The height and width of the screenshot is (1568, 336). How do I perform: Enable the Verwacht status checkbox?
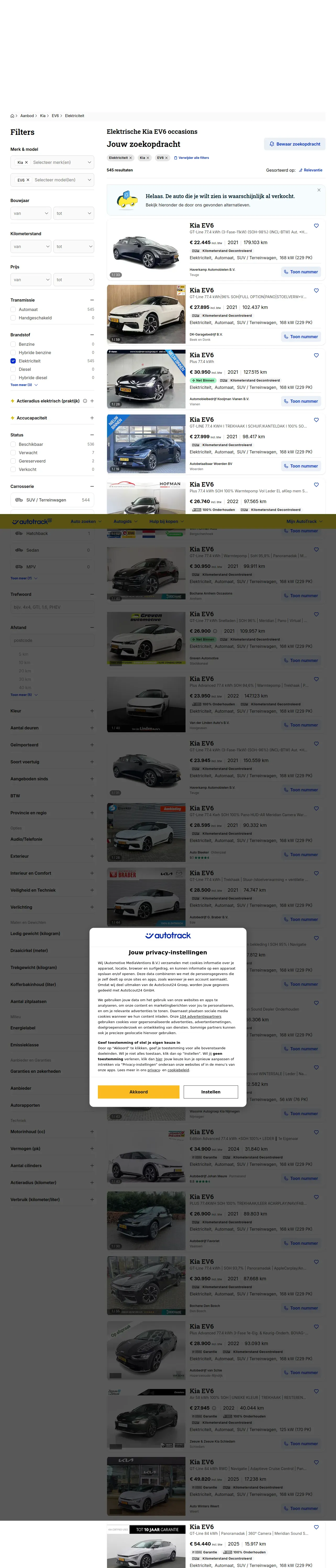tap(13, 453)
